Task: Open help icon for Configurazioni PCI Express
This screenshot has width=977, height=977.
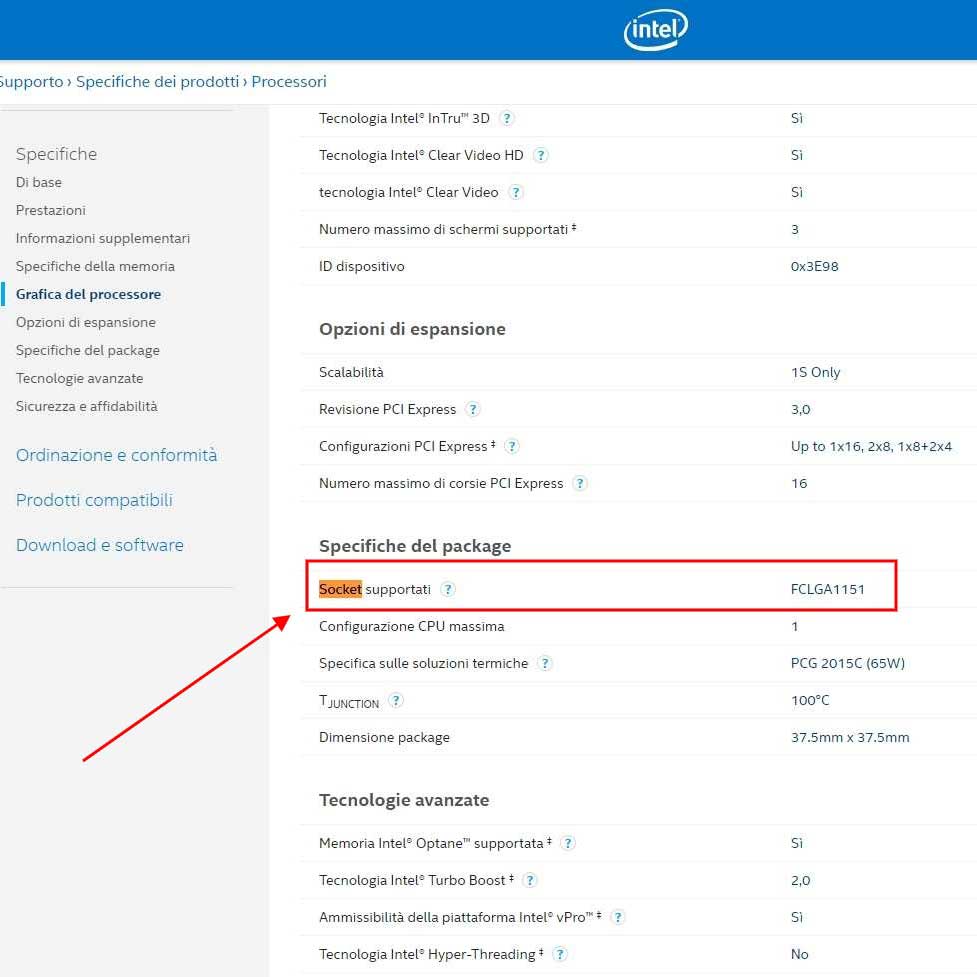Action: coord(512,446)
